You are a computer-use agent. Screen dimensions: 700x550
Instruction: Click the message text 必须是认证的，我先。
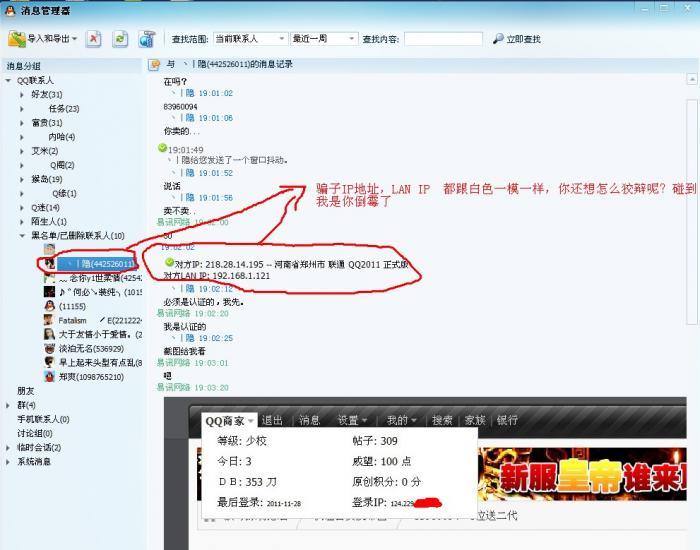tap(204, 302)
